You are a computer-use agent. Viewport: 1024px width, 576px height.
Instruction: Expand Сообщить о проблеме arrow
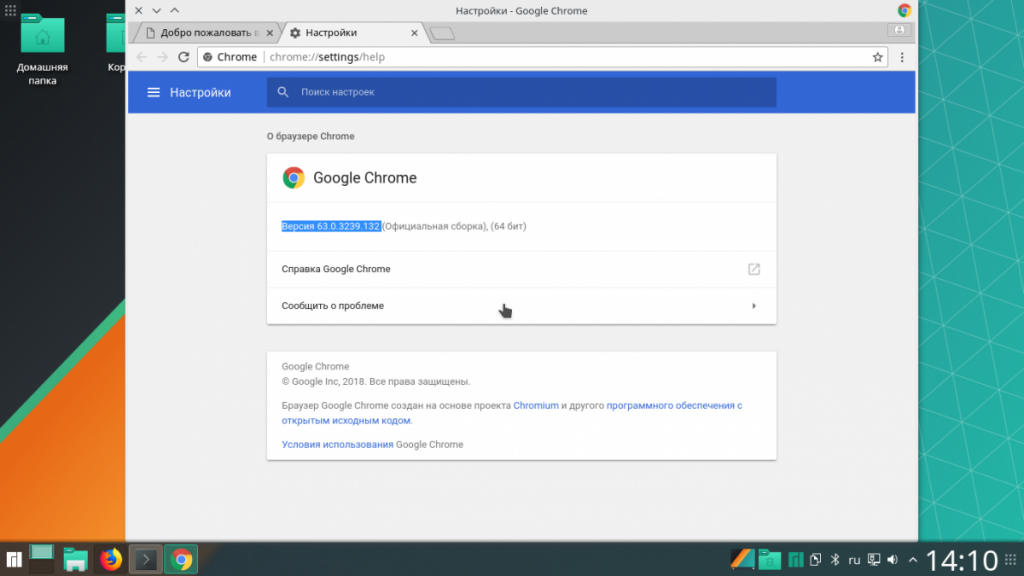[x=754, y=306]
